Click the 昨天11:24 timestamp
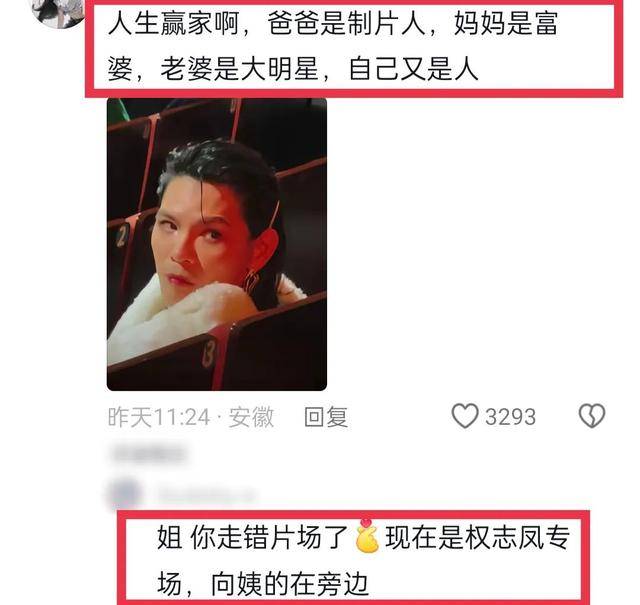The width and height of the screenshot is (640, 605). click(159, 417)
